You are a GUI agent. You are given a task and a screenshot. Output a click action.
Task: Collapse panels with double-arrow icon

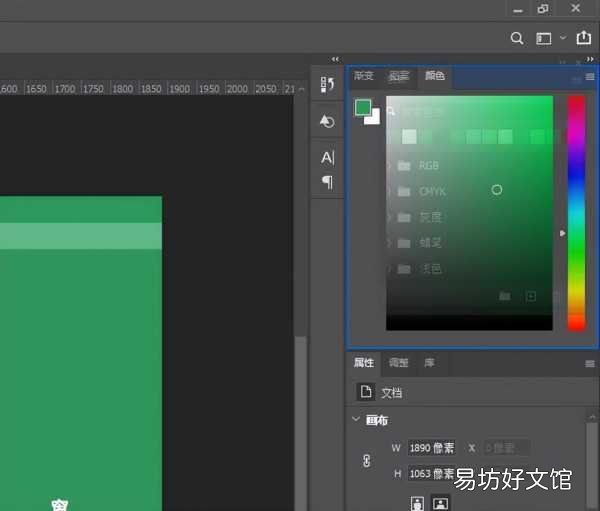(590, 59)
